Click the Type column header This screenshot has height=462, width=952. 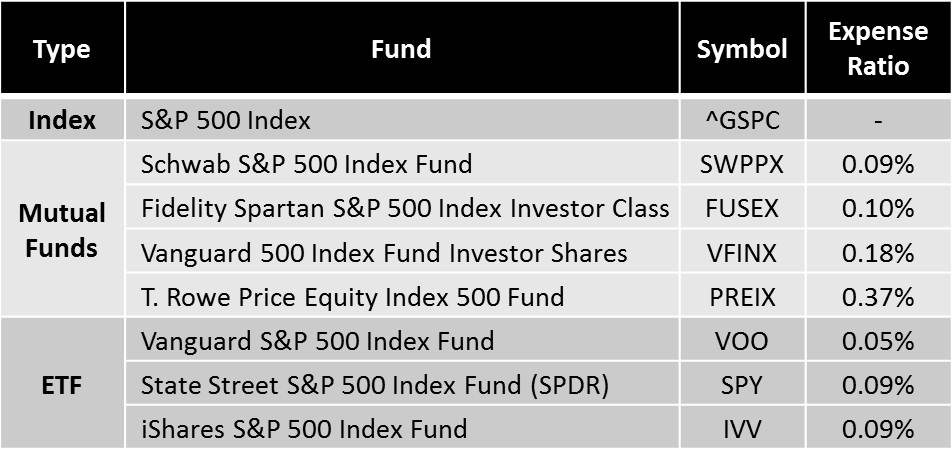point(62,49)
